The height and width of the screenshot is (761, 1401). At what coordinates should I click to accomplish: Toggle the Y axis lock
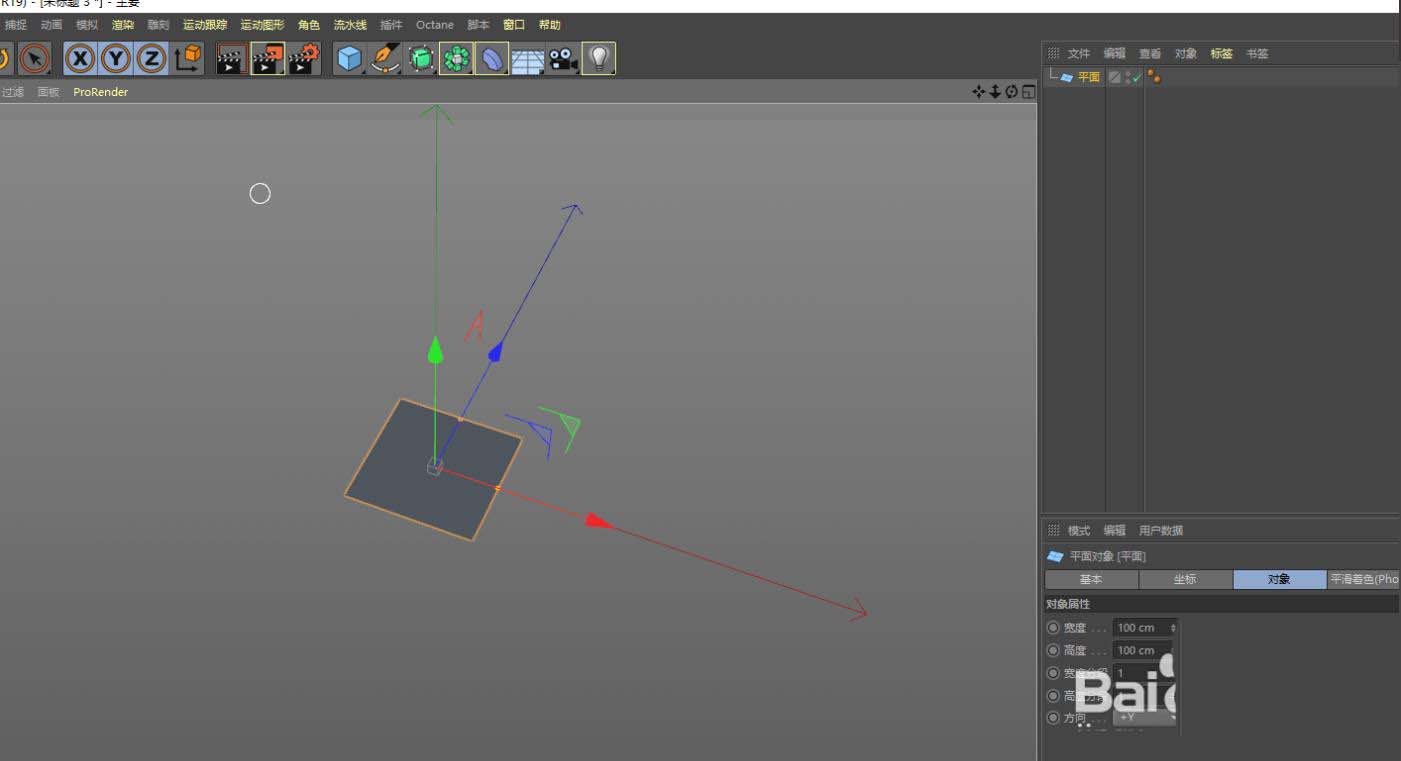(116, 59)
